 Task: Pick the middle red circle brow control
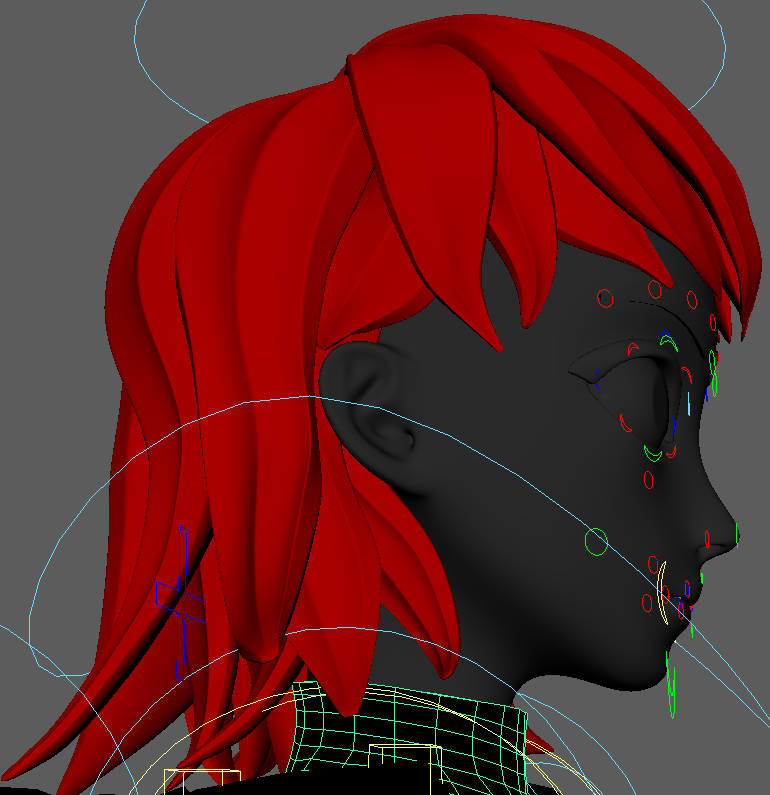[x=654, y=290]
